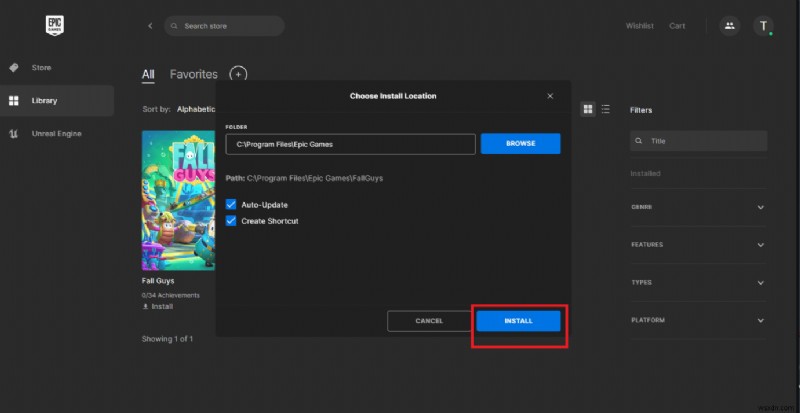Click the Fall Guys download icon

145,306
